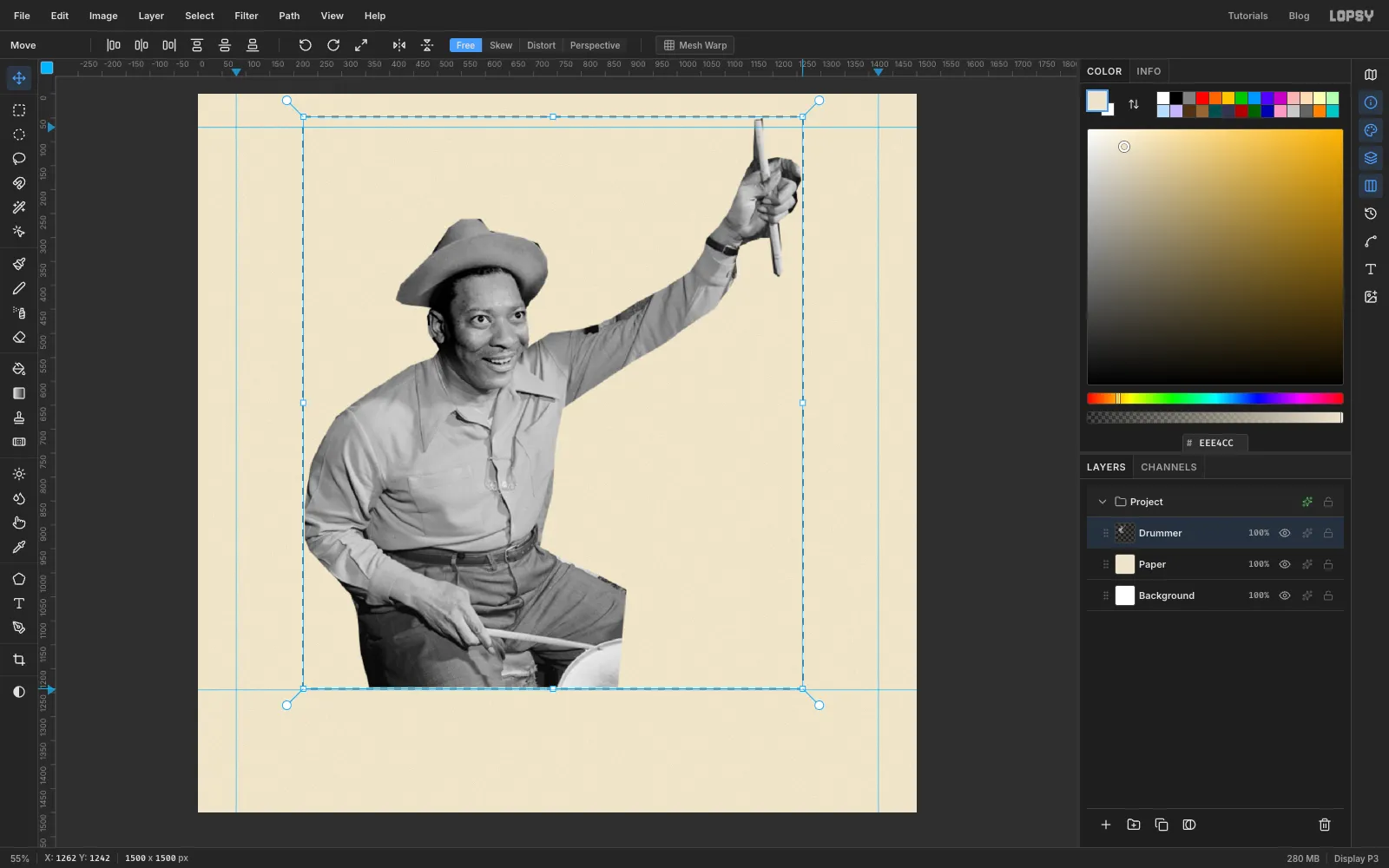The height and width of the screenshot is (868, 1389).
Task: Choose Skew transform mode
Action: click(501, 45)
